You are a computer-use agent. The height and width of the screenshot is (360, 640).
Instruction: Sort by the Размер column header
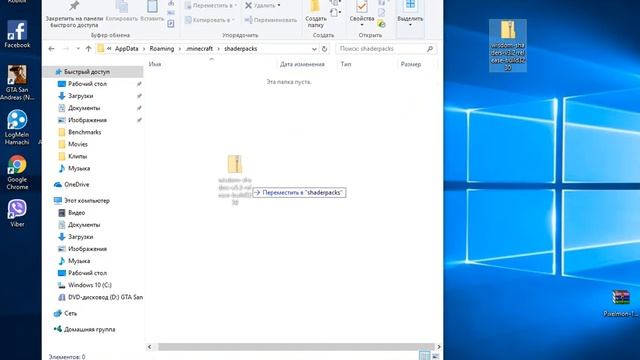[411, 64]
